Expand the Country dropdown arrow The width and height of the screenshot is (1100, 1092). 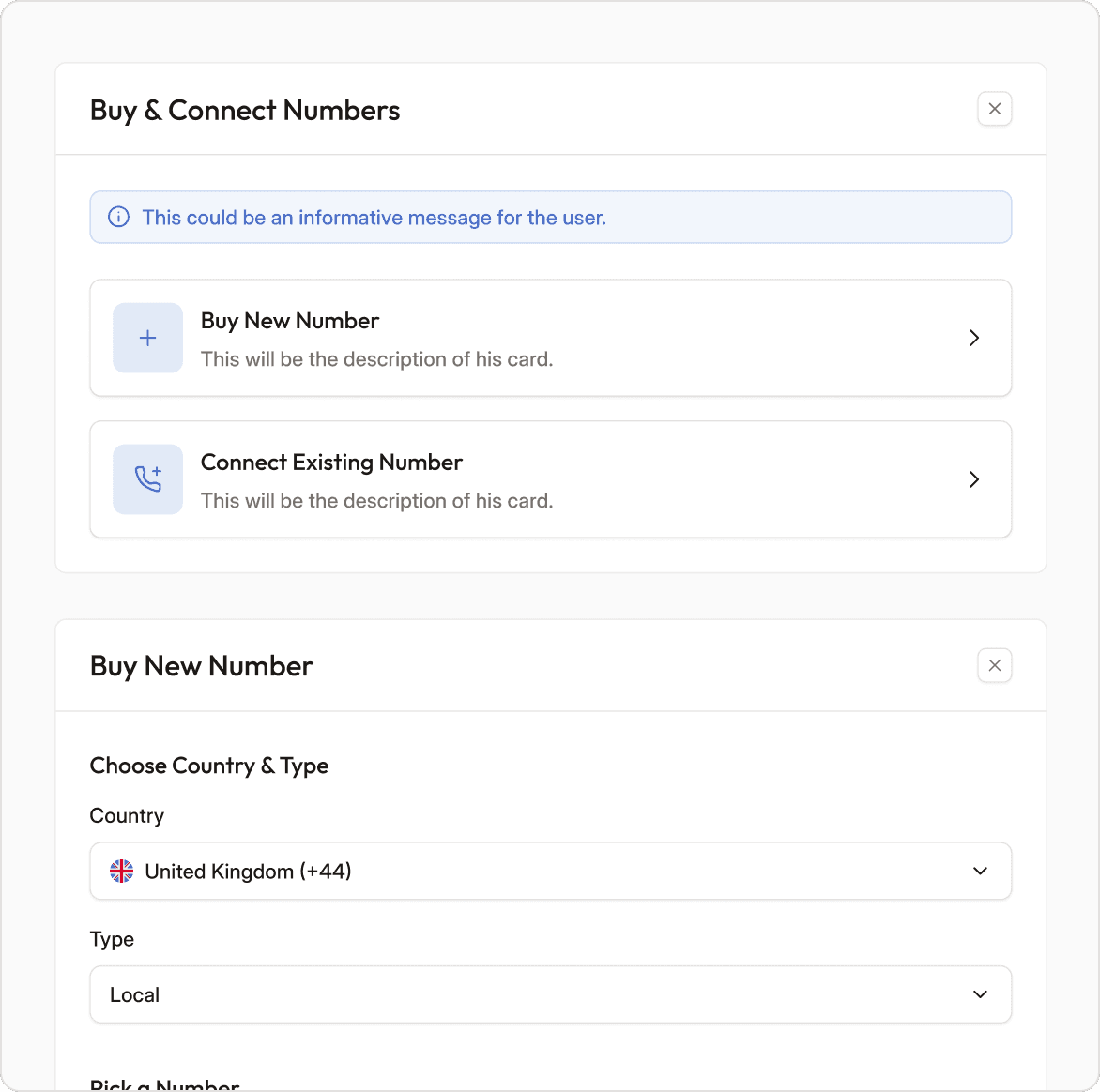980,872
